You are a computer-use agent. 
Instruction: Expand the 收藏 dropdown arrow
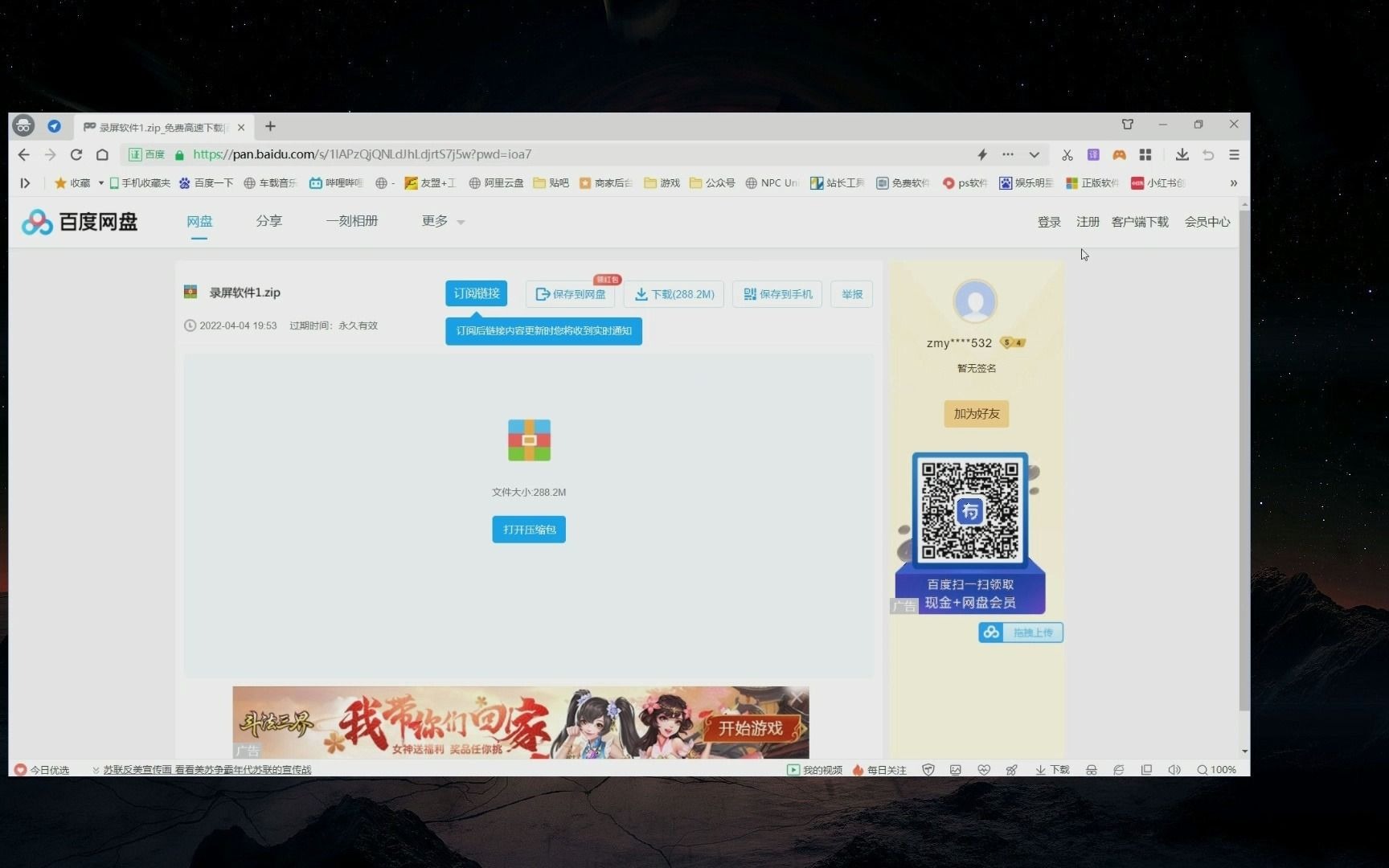click(x=100, y=183)
